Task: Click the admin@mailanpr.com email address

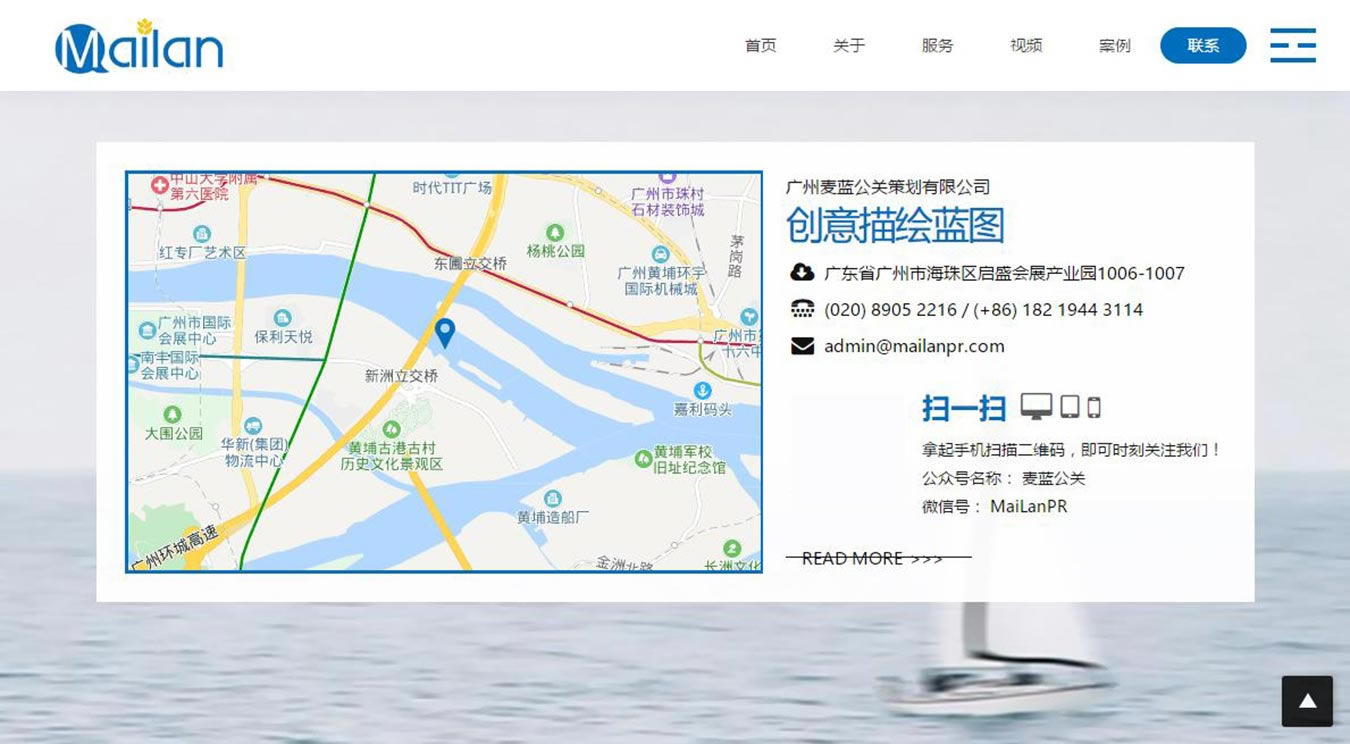Action: coord(913,345)
